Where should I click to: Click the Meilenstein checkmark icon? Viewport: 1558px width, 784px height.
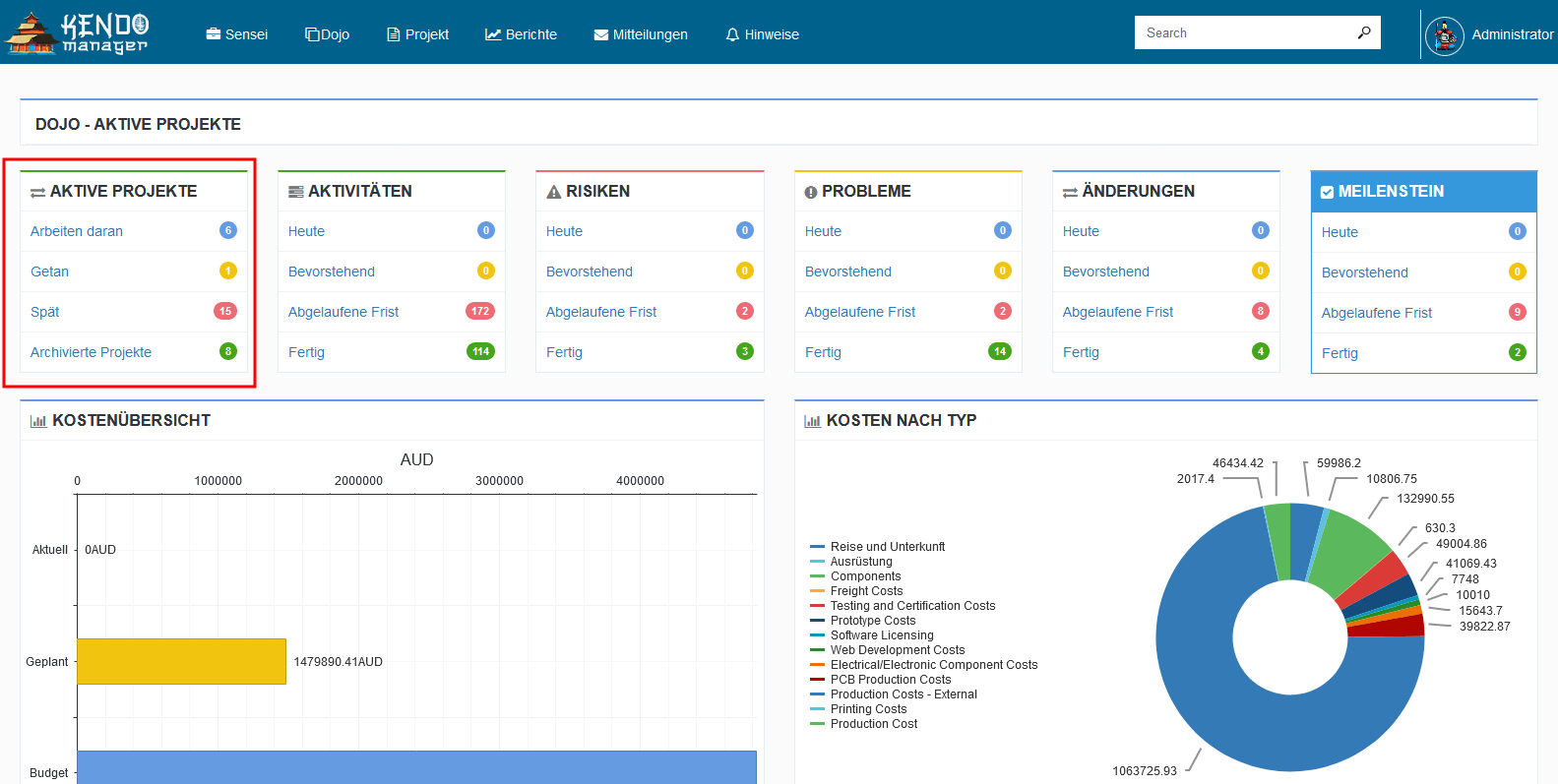coord(1327,192)
